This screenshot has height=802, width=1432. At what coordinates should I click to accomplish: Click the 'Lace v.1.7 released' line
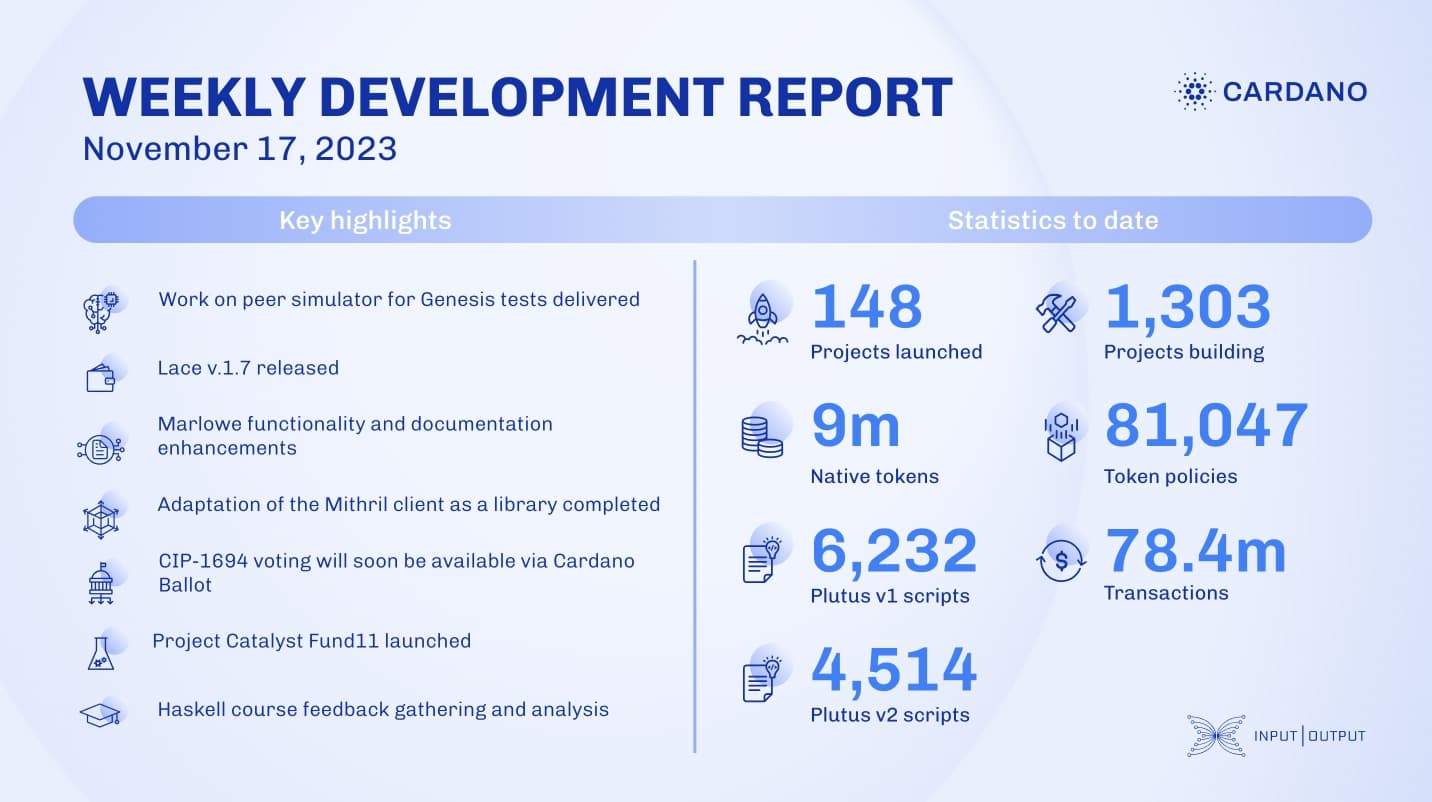[x=248, y=368]
